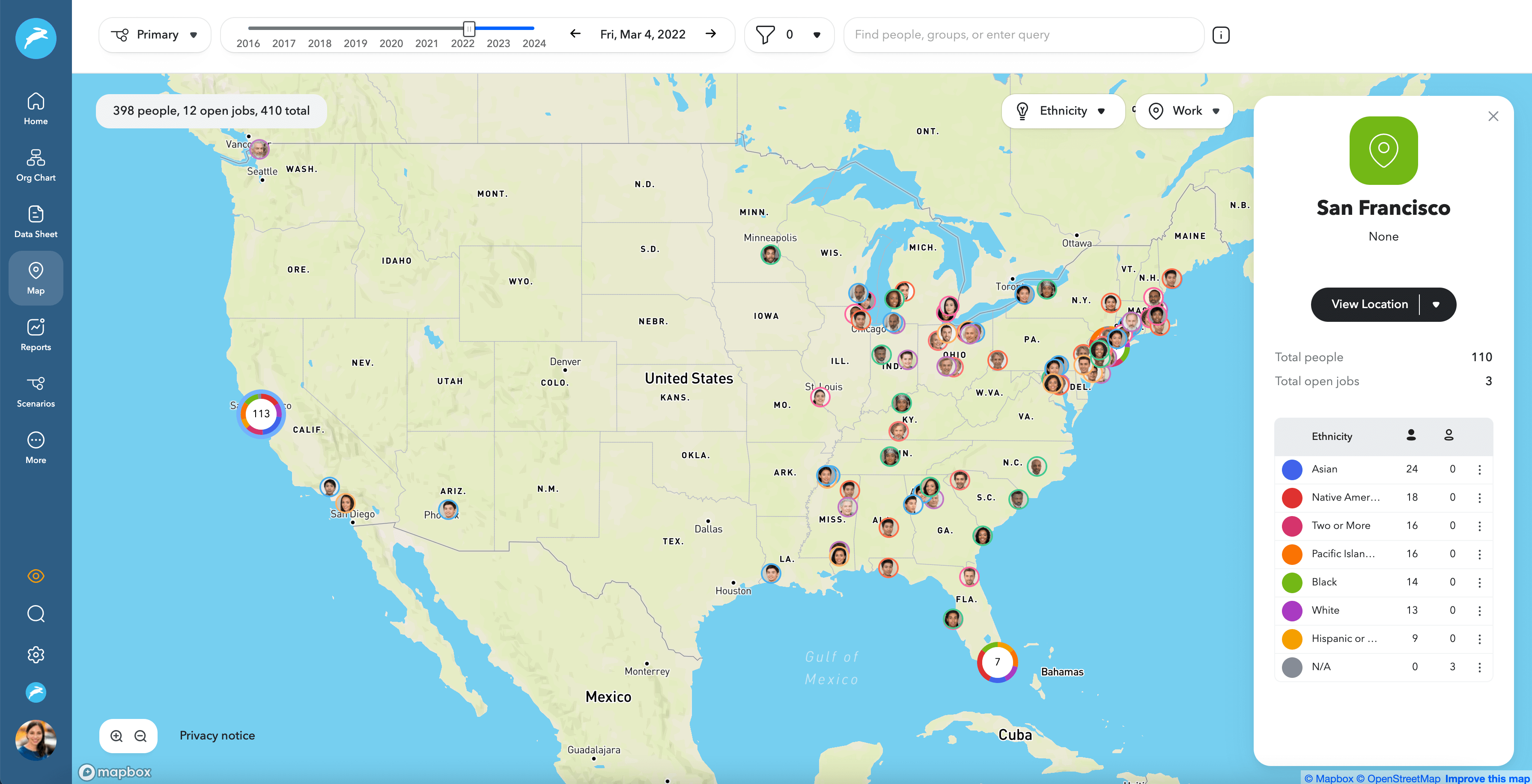Open the settings gear in the sidebar
Screen dimensions: 1532x784
click(36, 654)
